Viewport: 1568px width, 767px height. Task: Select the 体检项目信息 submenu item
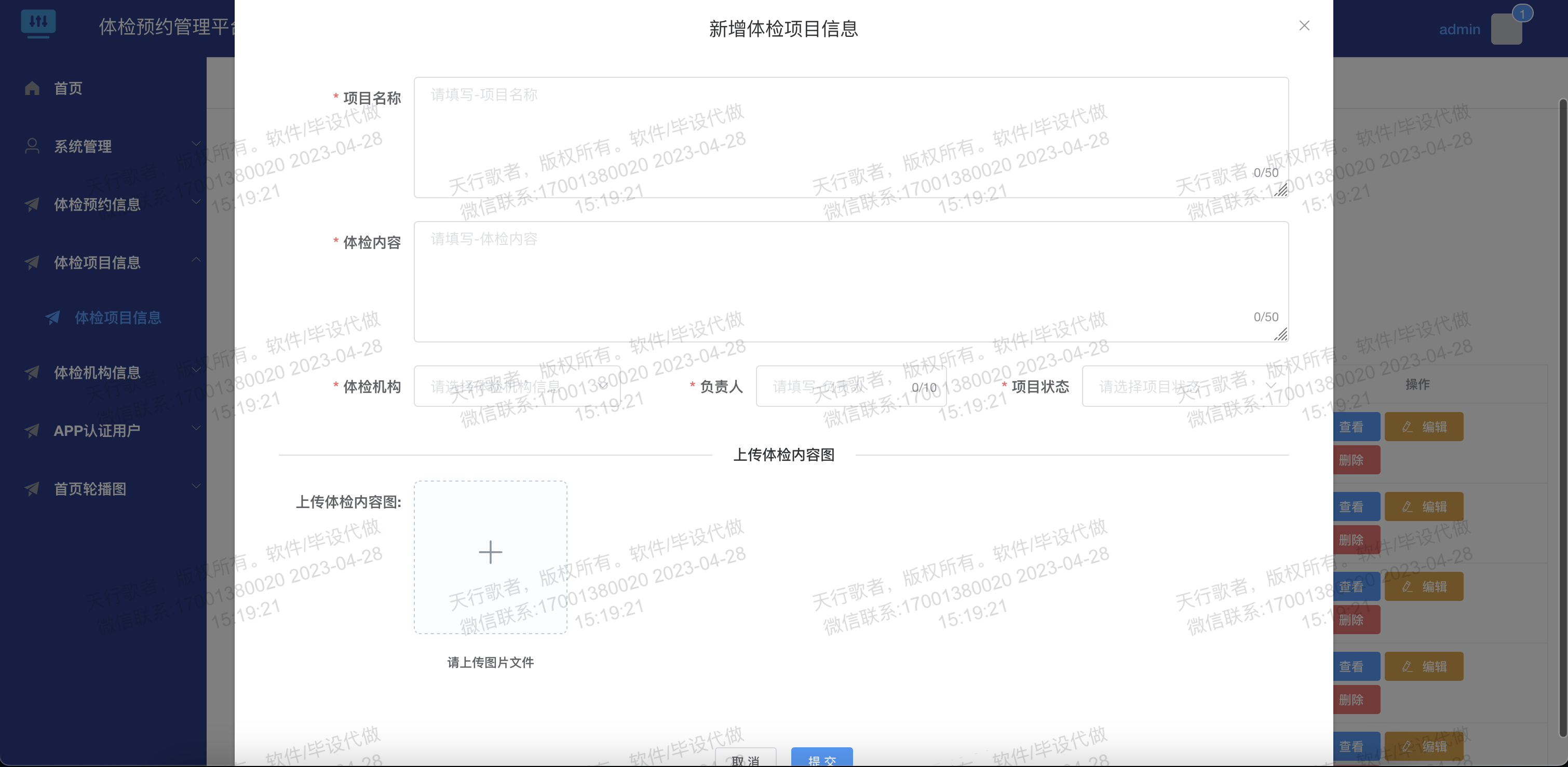point(117,318)
